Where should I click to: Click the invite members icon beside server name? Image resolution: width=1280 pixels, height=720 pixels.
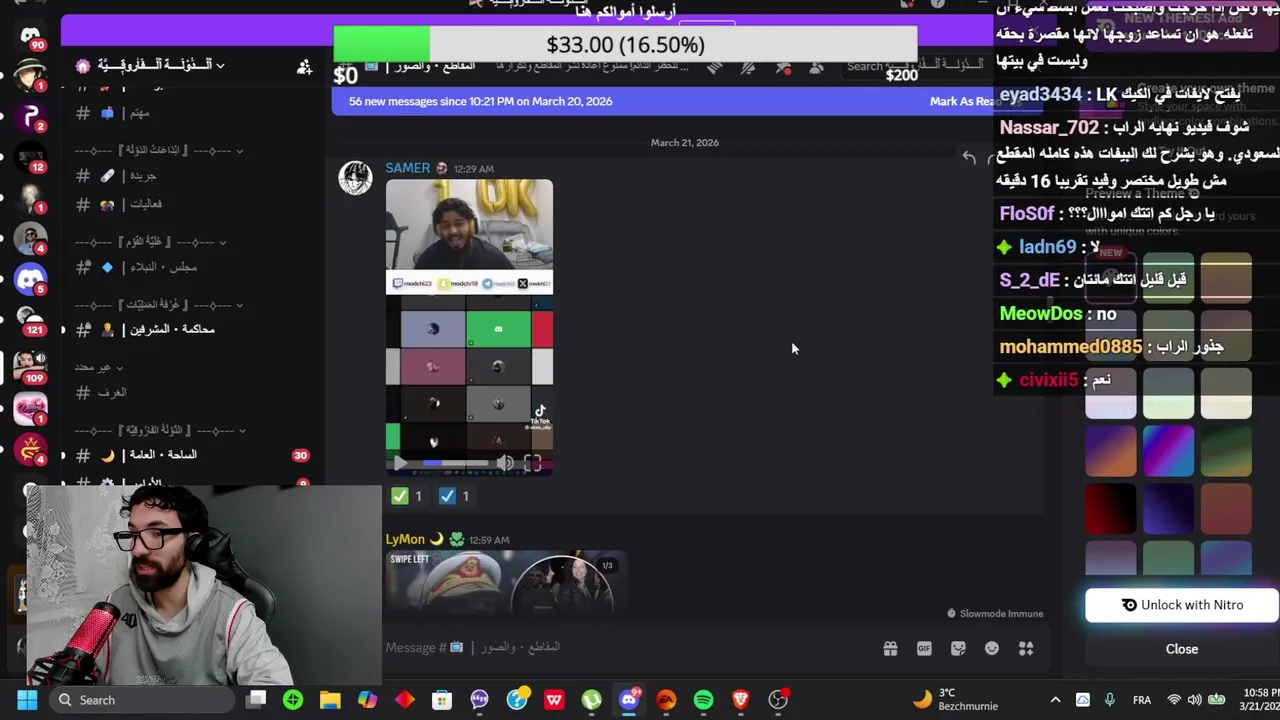click(x=304, y=66)
